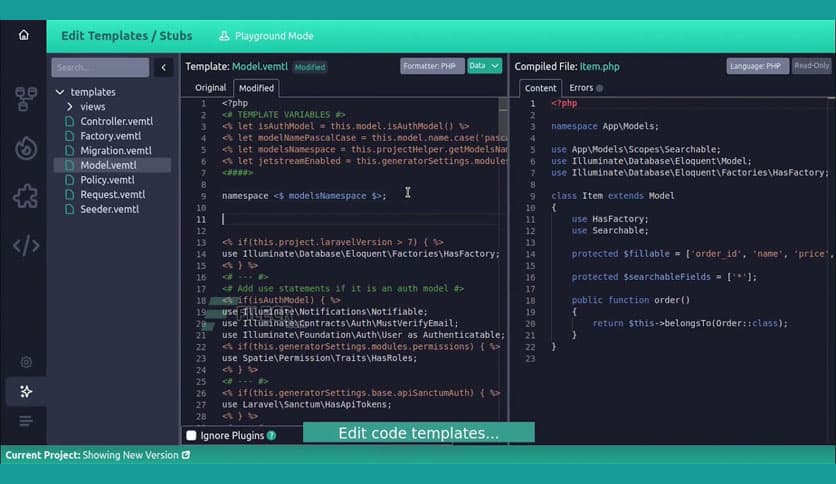
Task: Click in the template Search field
Action: point(100,67)
